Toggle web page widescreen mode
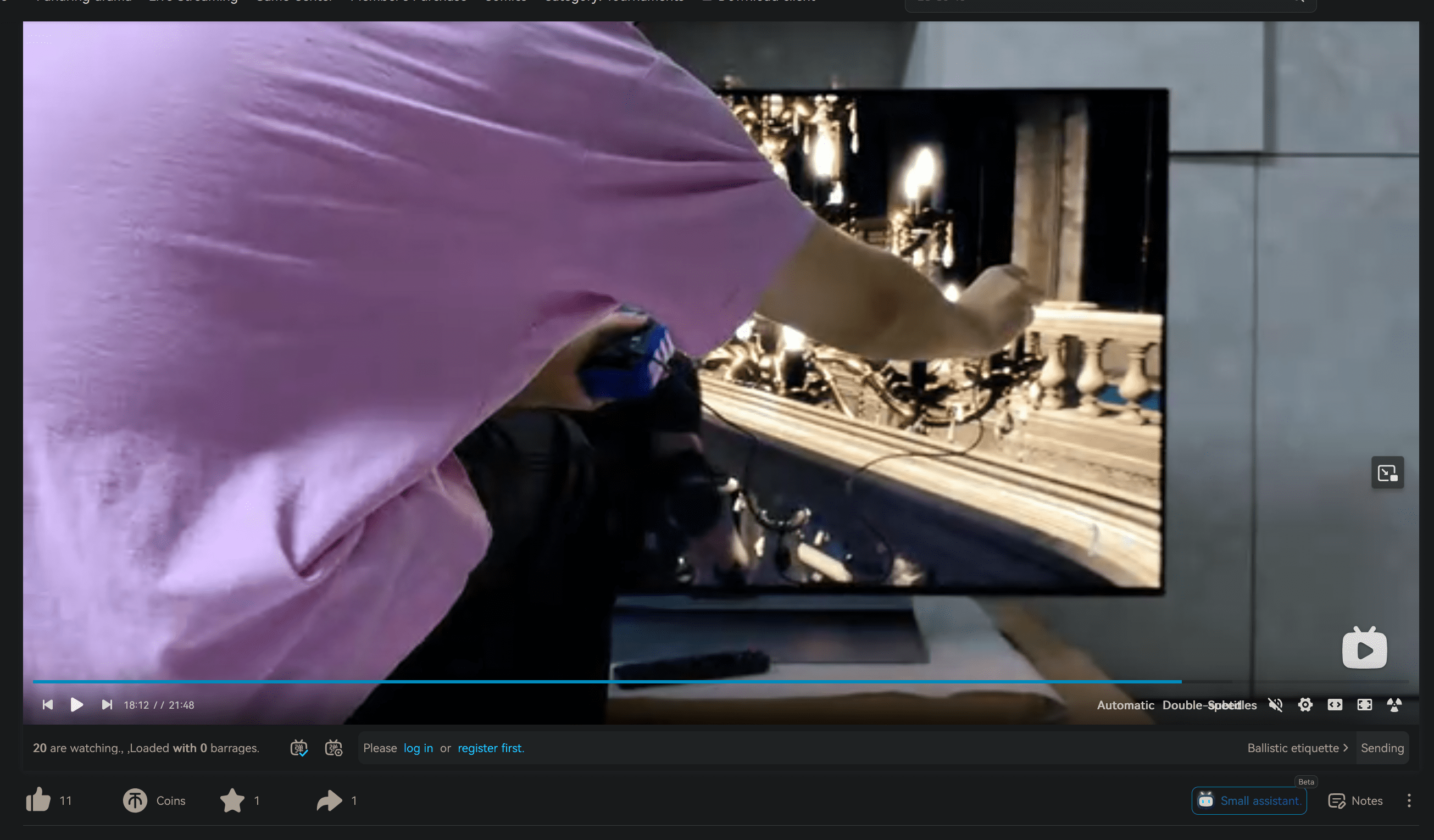1434x840 pixels. point(1335,704)
